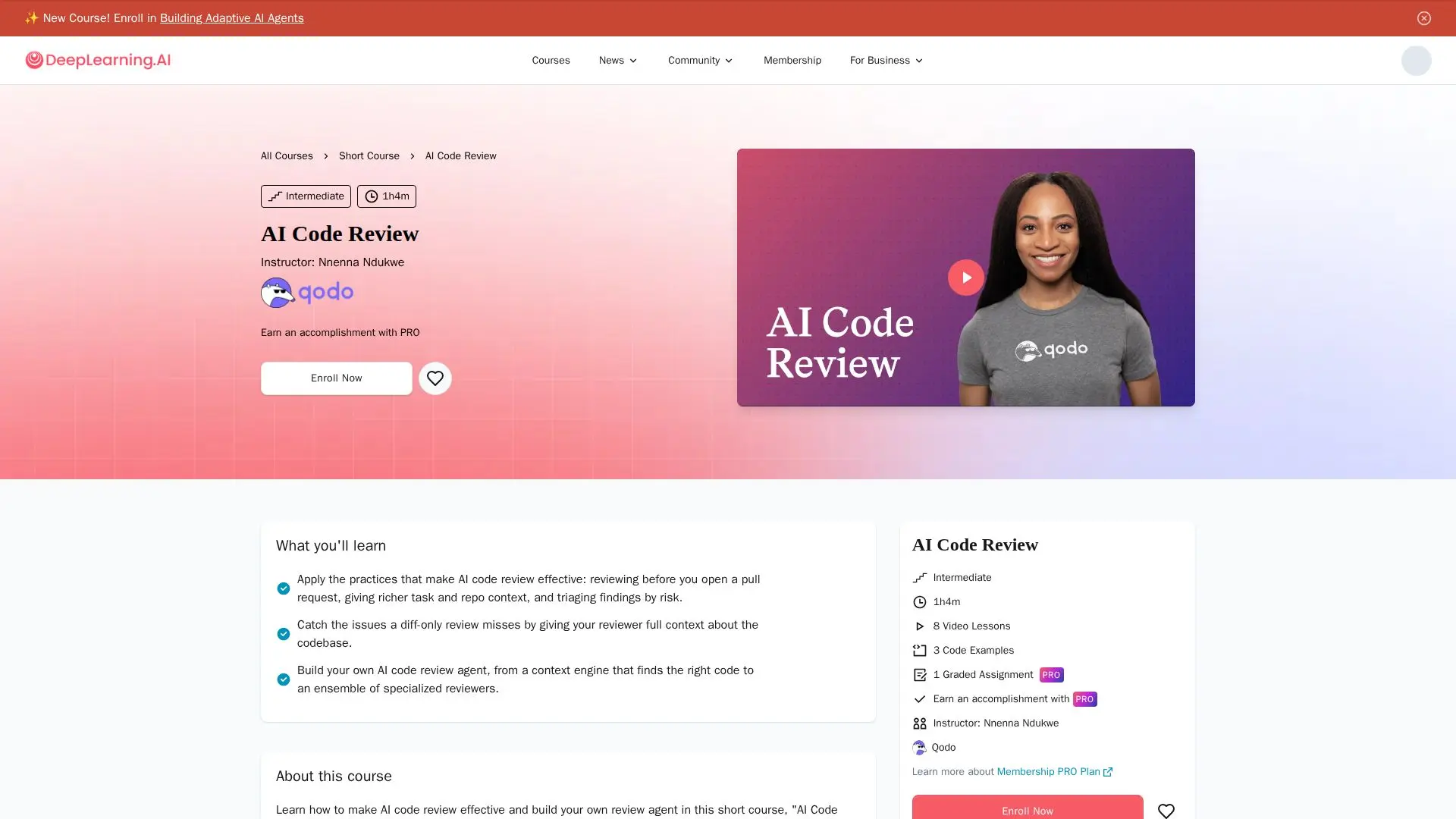Open the DeepLearning.AI home logo
Image resolution: width=1456 pixels, height=819 pixels.
[98, 60]
